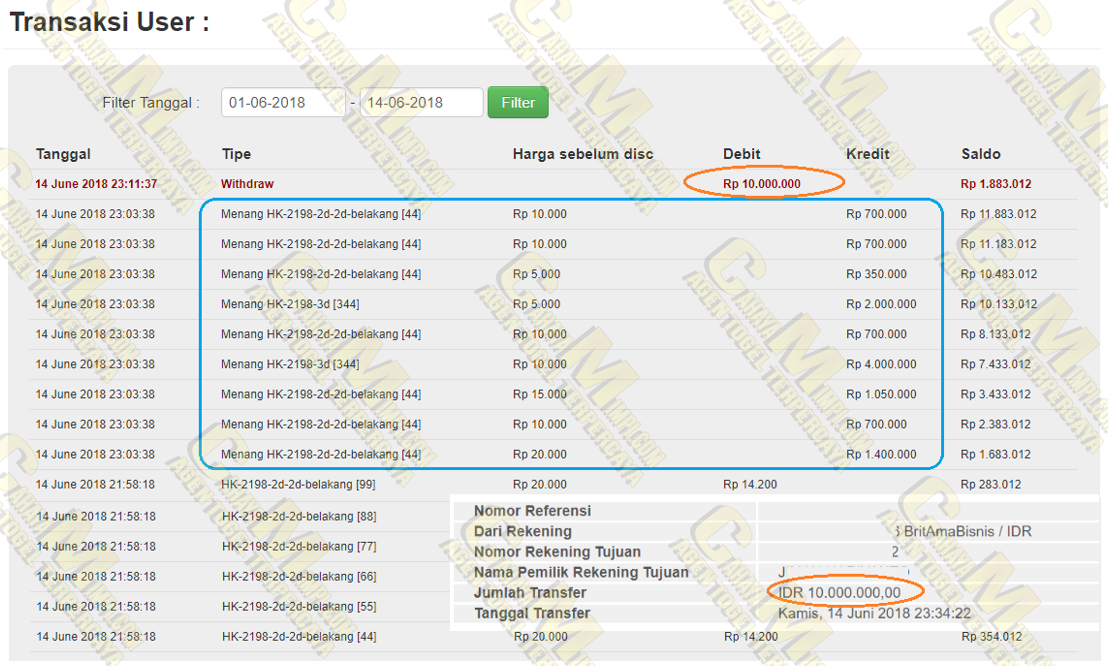Click the green Filter button
The image size is (1108, 666).
click(x=518, y=102)
